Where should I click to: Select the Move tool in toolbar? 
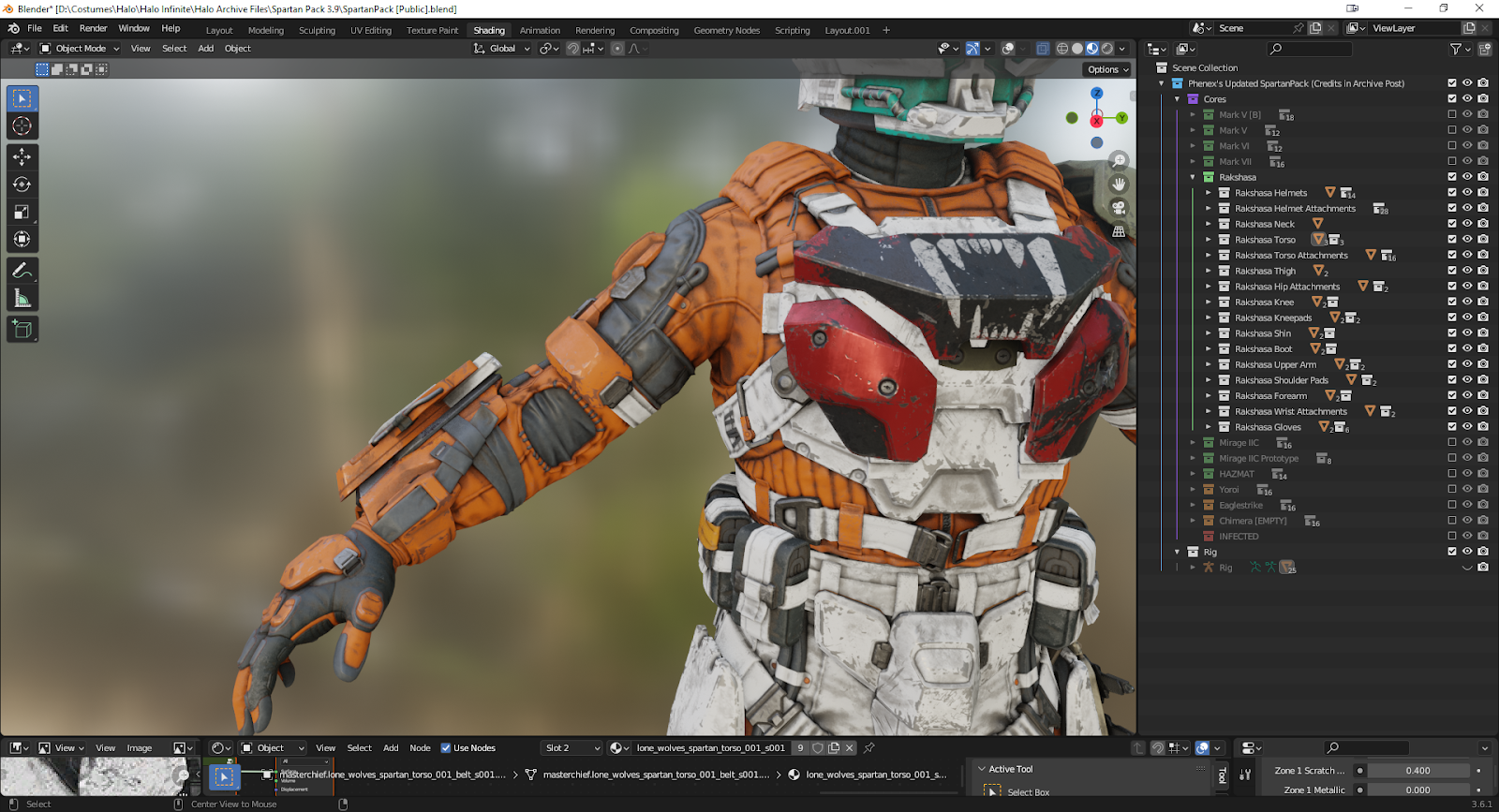pos(22,157)
